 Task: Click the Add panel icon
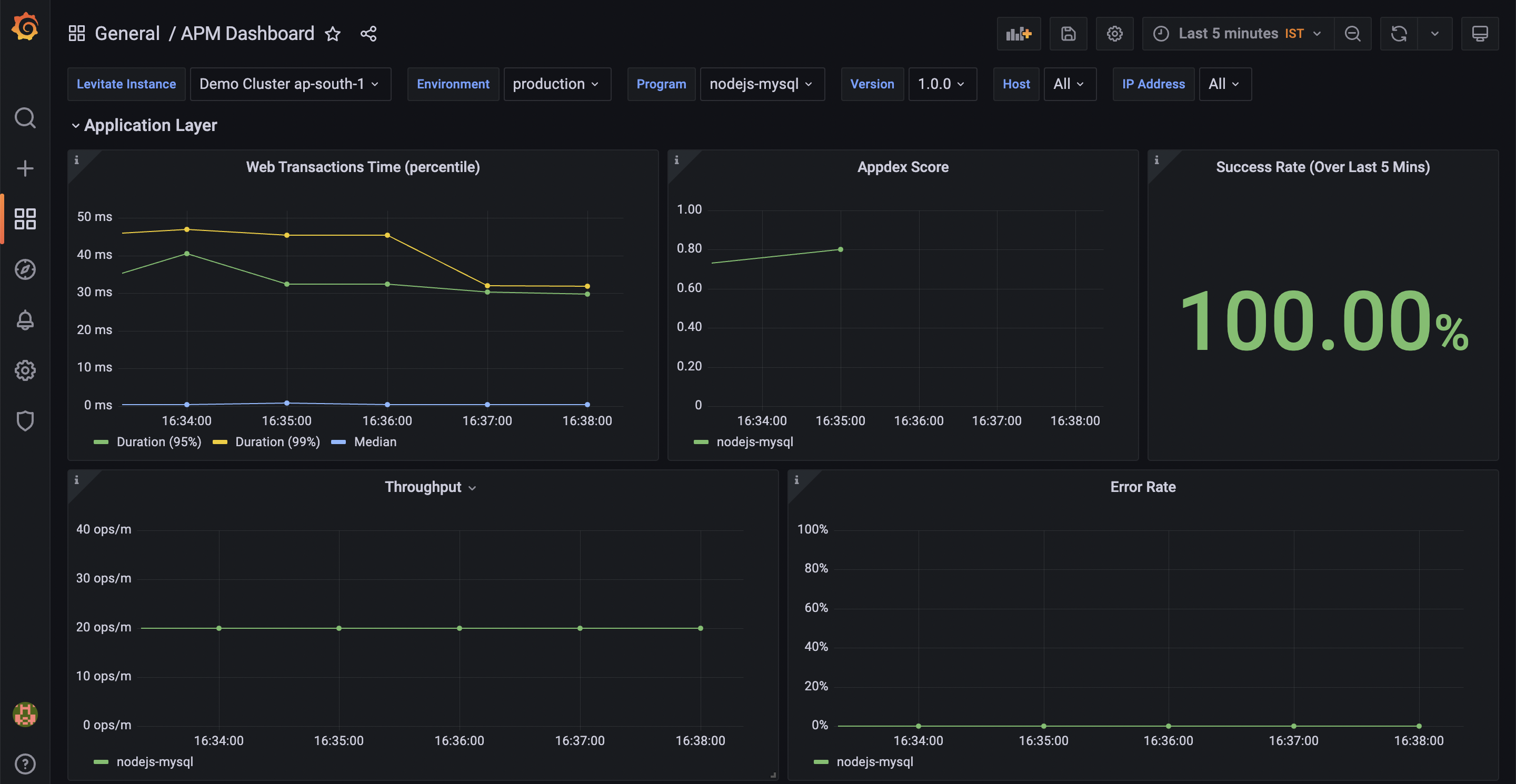click(x=1018, y=34)
